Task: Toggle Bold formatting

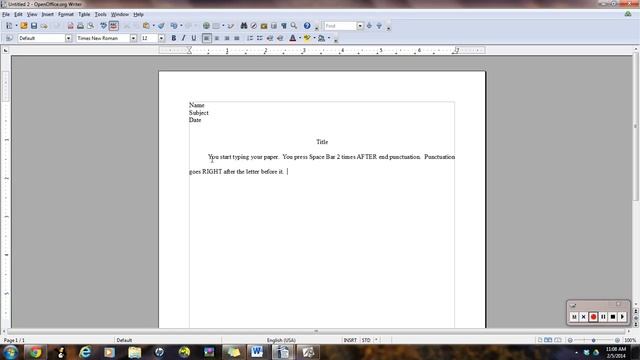Action: pos(173,38)
